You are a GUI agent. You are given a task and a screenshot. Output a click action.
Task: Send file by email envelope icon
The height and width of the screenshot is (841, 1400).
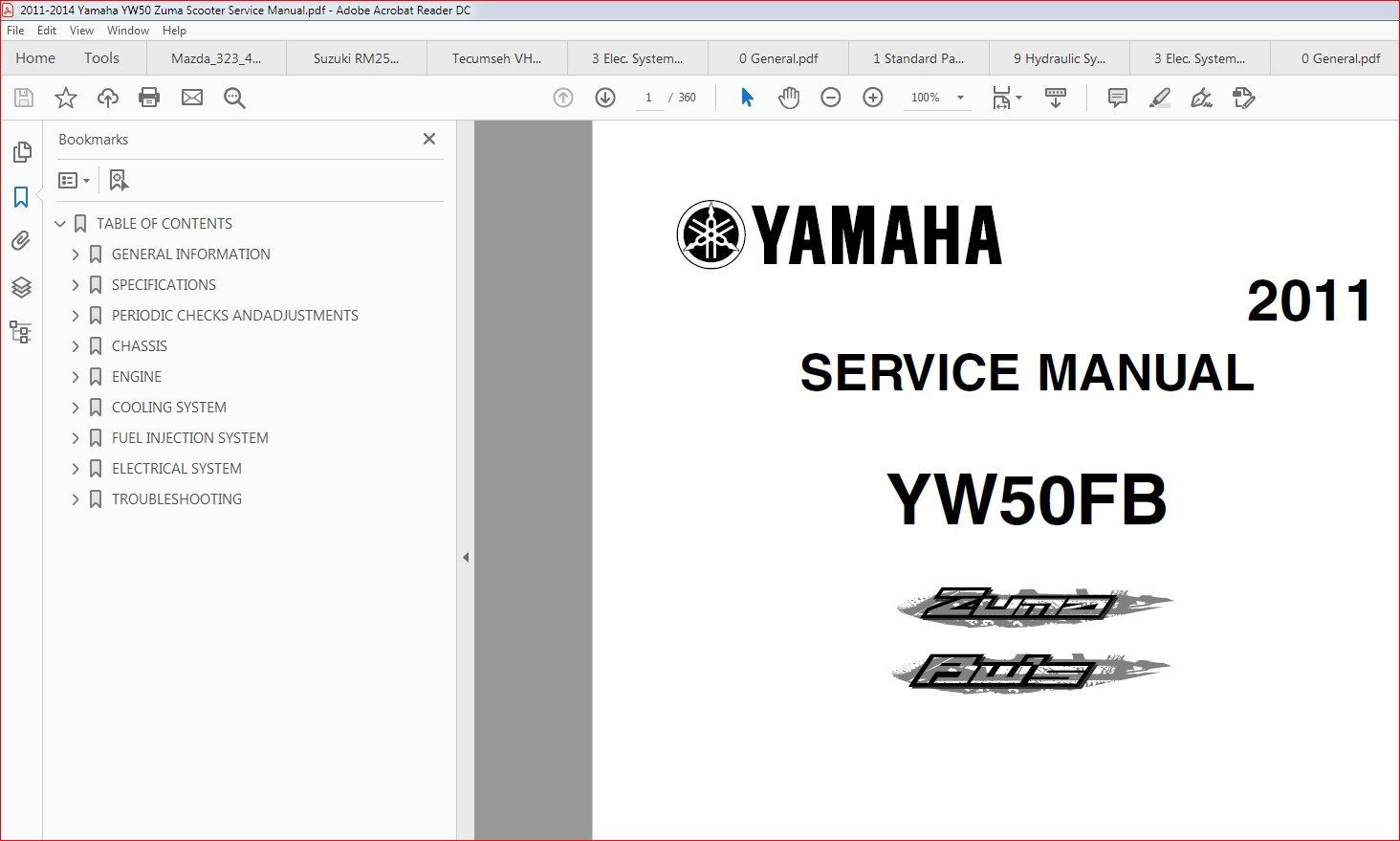tap(192, 98)
